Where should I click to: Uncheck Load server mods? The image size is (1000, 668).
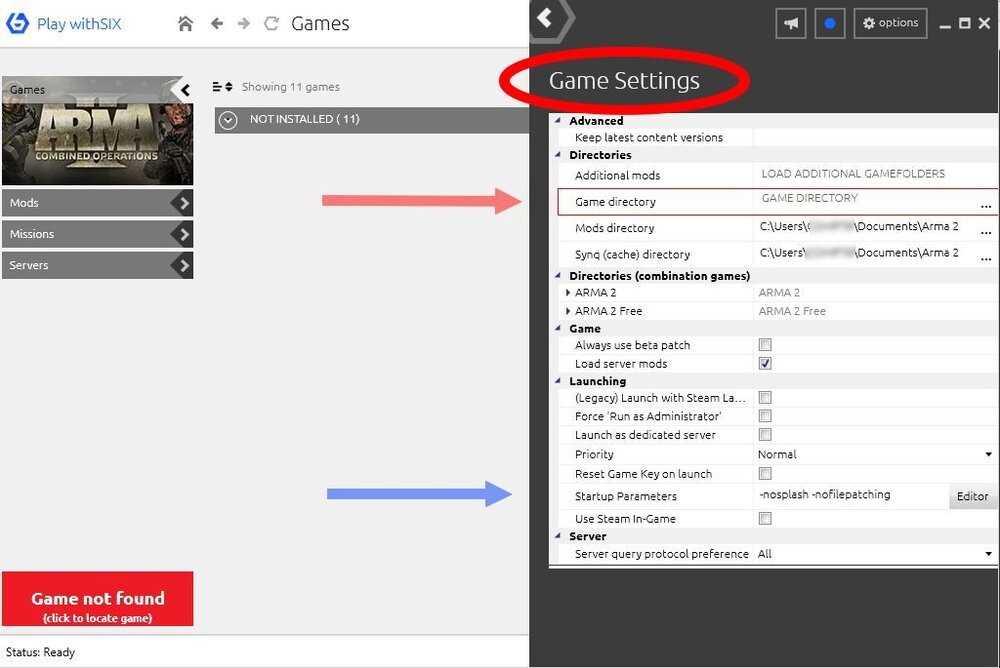click(765, 364)
